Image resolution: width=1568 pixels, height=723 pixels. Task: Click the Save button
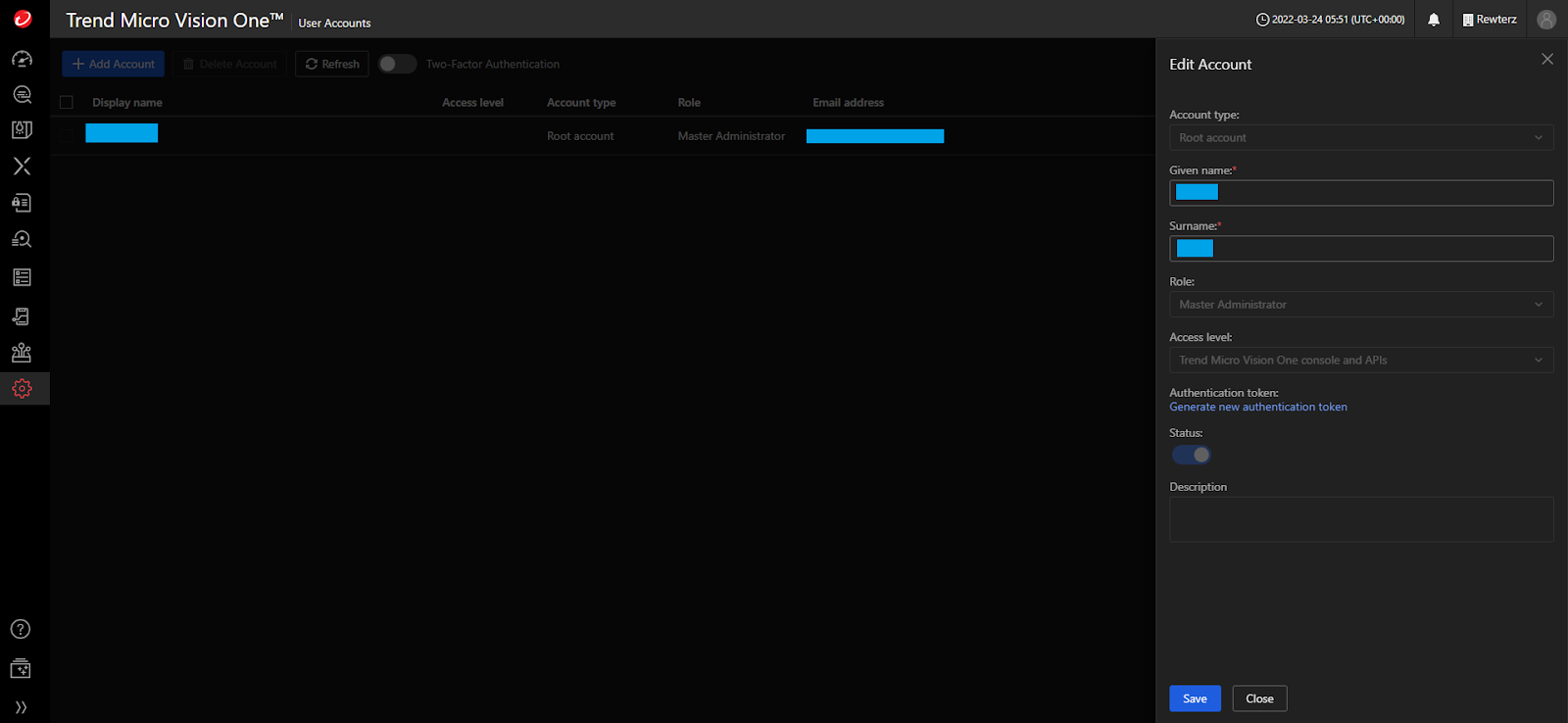[x=1195, y=699]
